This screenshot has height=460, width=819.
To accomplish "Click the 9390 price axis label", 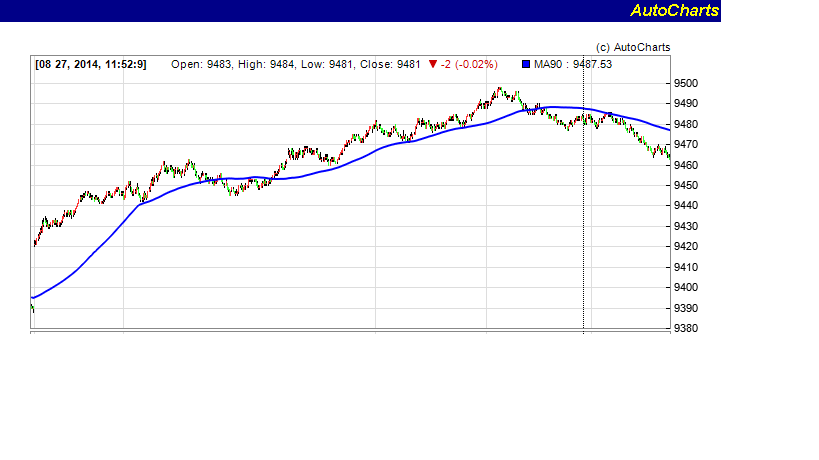I will 686,308.
